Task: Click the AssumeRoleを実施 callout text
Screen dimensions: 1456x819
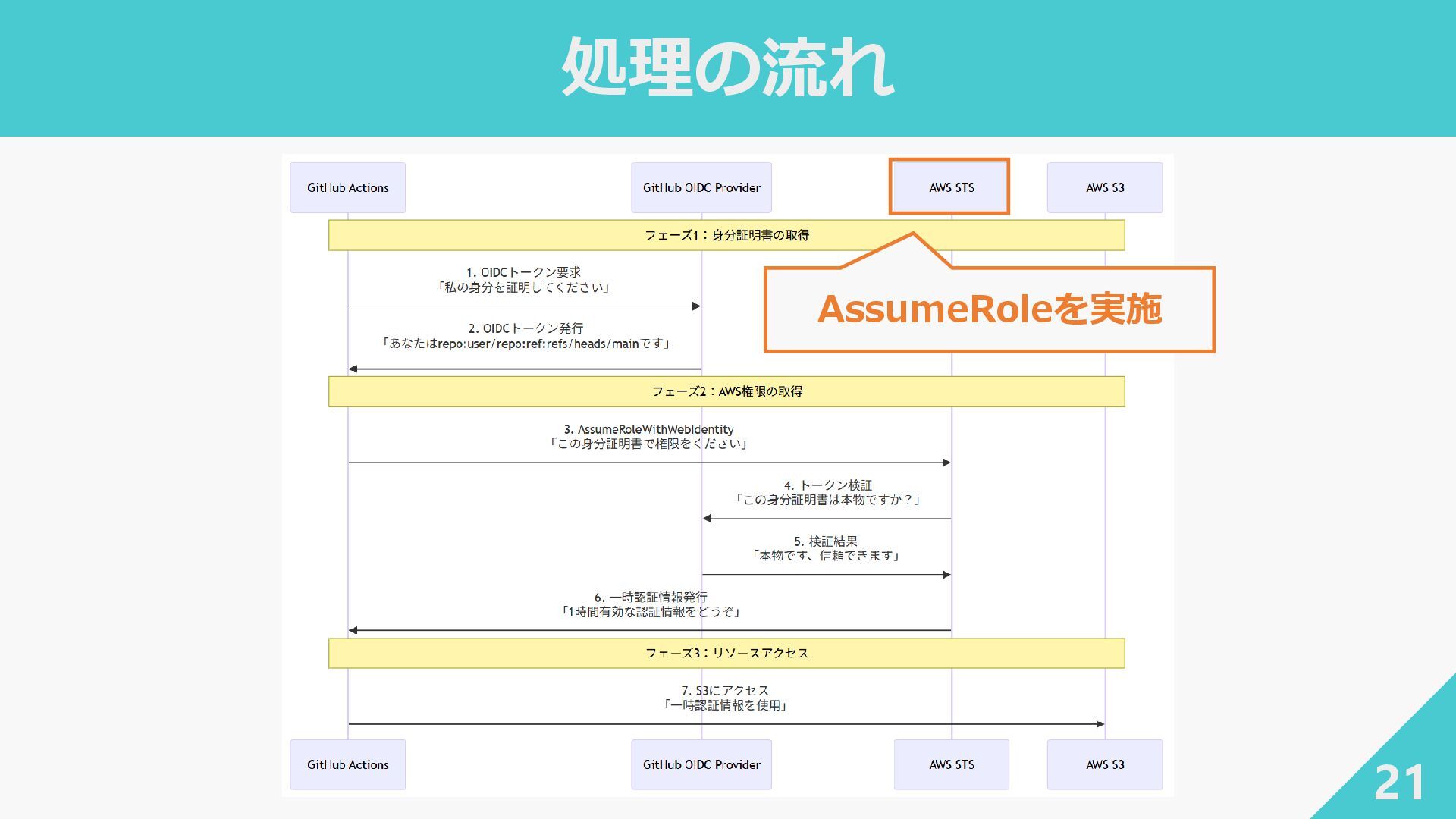Action: (990, 309)
